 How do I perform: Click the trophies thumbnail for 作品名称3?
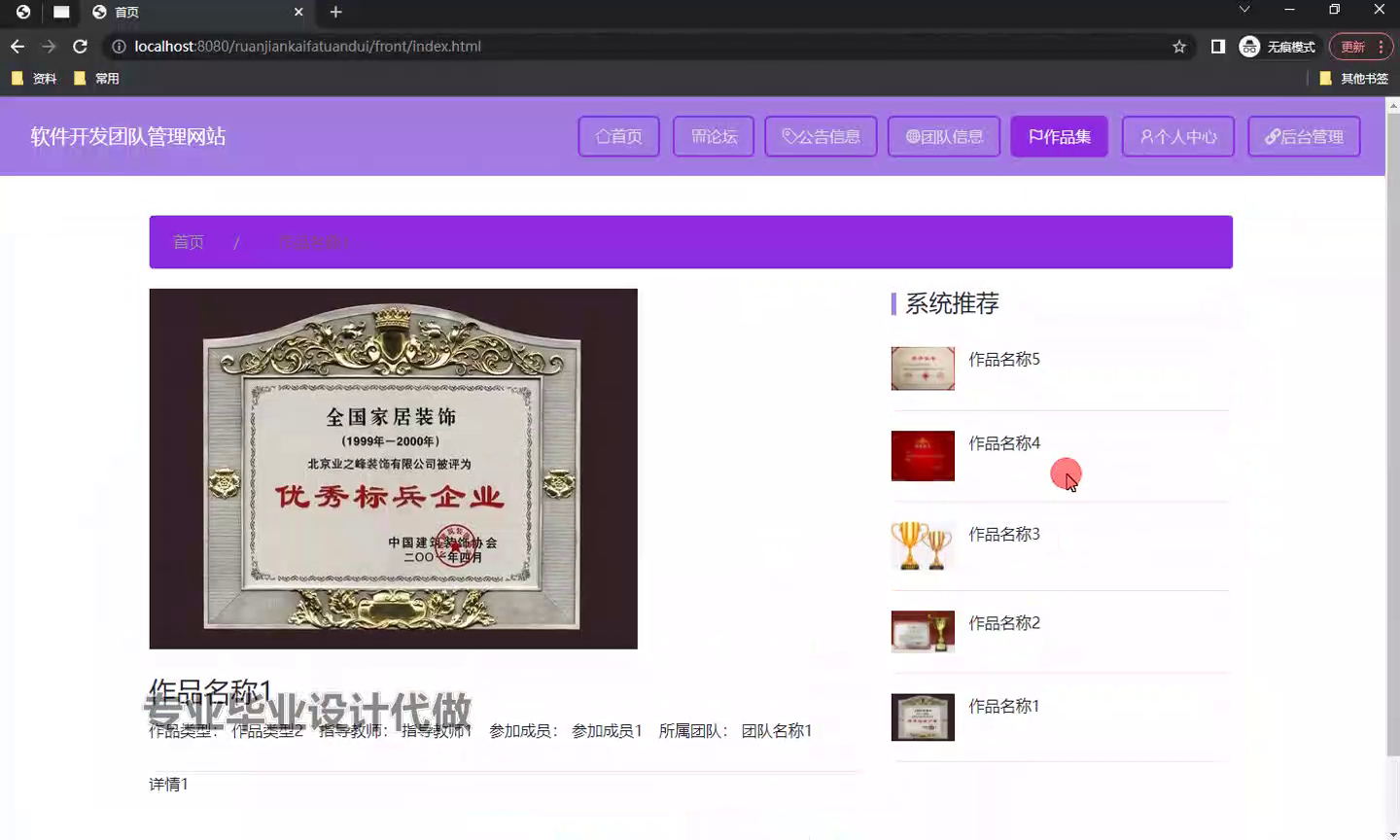click(x=923, y=545)
